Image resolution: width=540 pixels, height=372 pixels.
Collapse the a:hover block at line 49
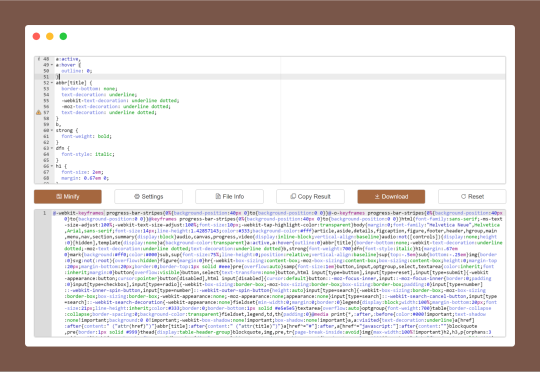52,65
